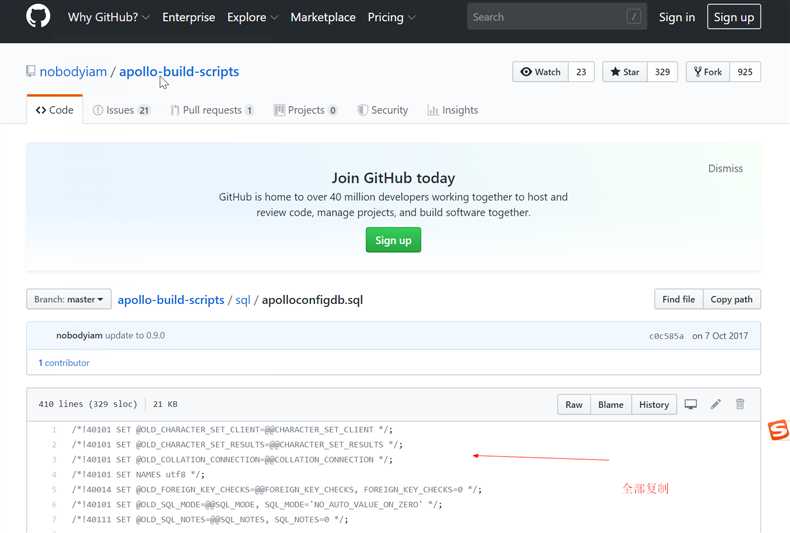Click the on 7 Oct 2017 commit date
This screenshot has width=790, height=533.
(720, 336)
